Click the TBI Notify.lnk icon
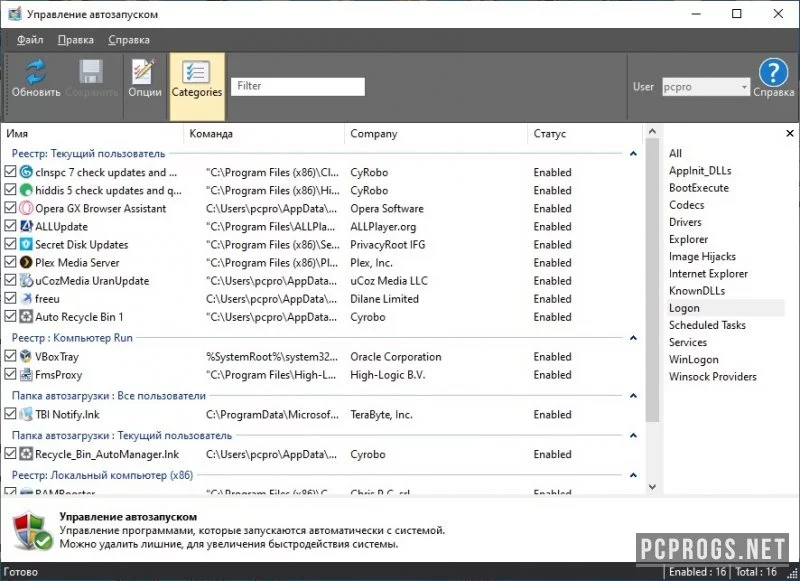 point(26,414)
